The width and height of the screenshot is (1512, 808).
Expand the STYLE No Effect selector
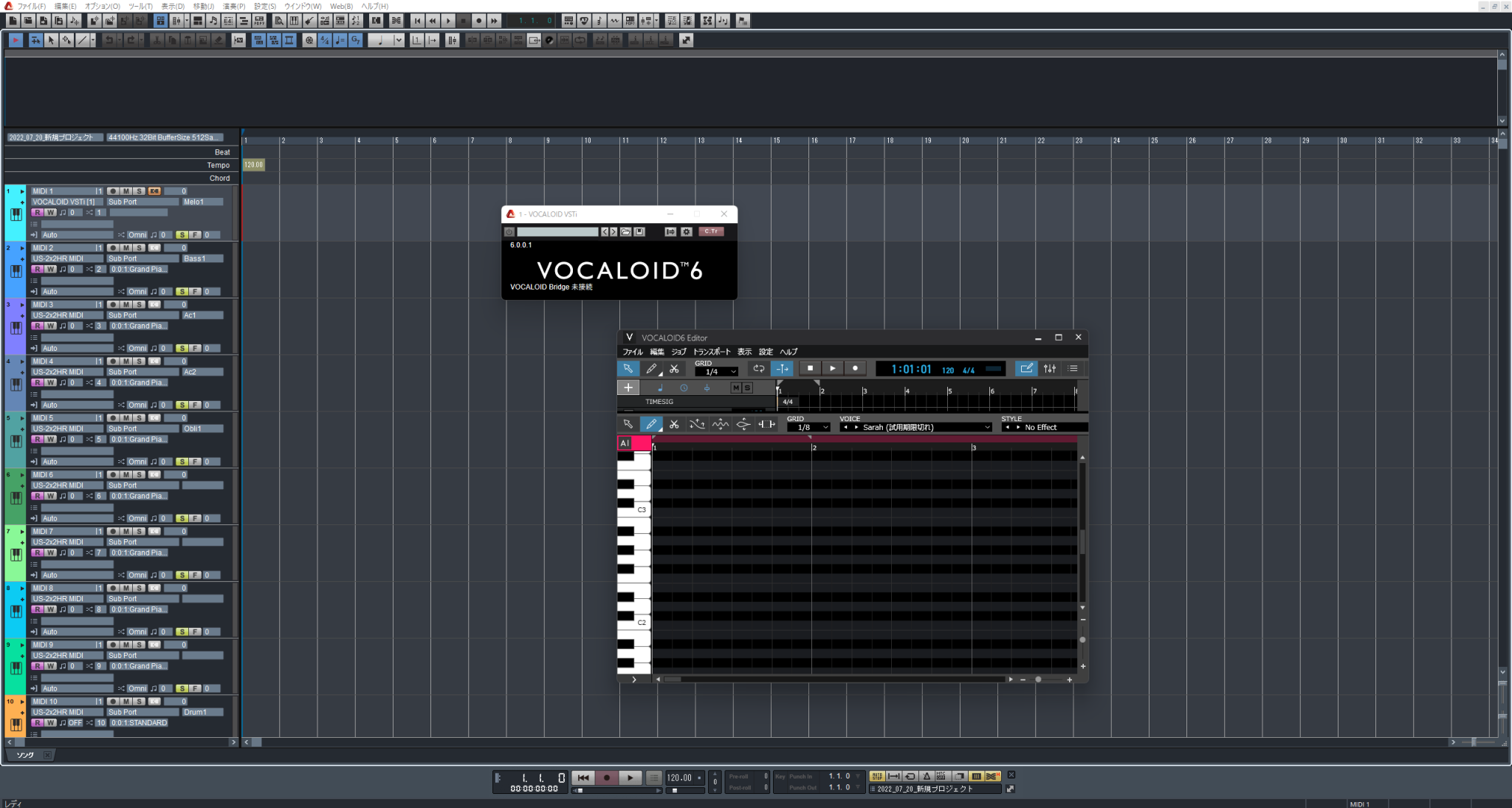coord(1043,427)
